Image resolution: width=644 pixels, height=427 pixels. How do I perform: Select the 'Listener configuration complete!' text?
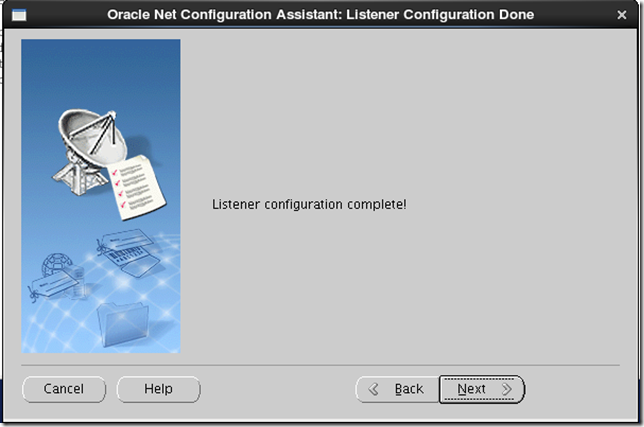(309, 204)
